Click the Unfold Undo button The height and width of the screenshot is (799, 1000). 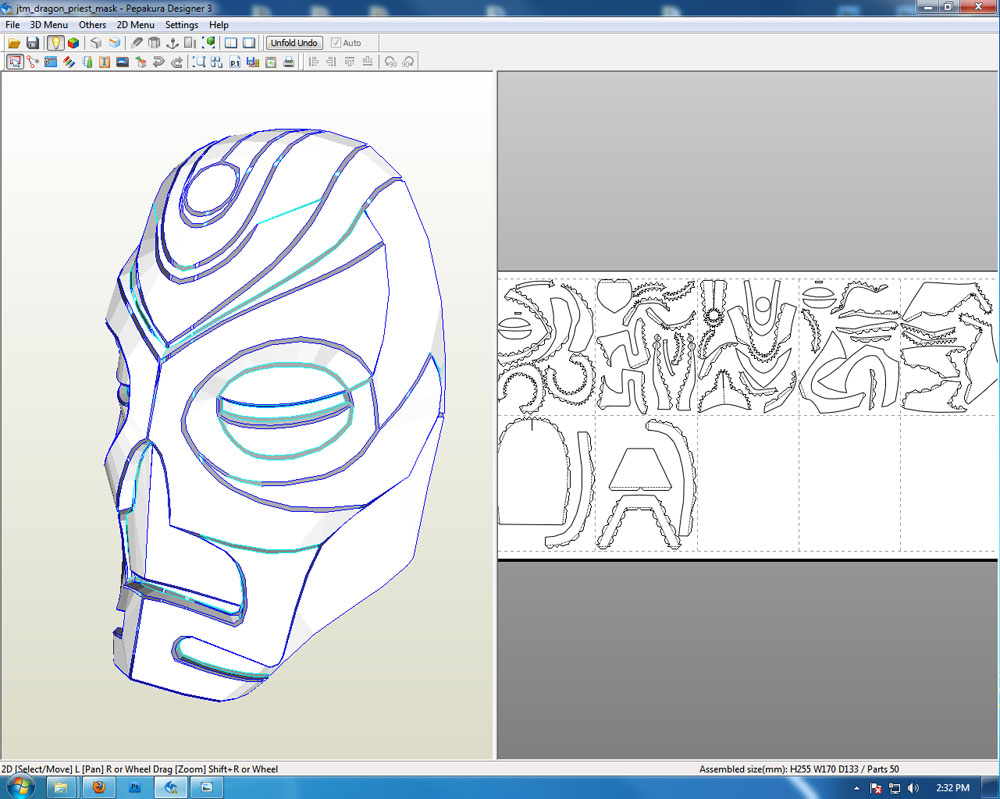(294, 43)
